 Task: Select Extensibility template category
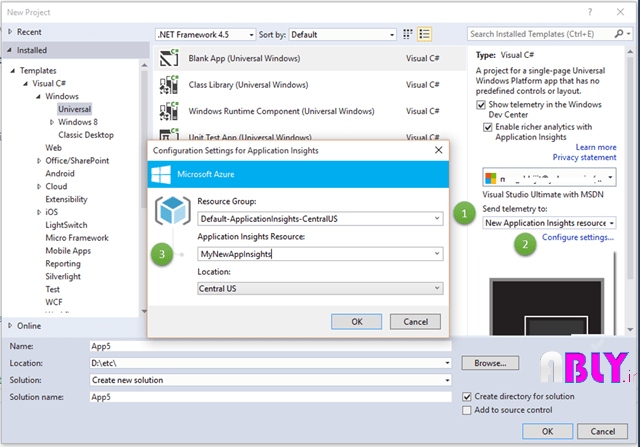66,199
